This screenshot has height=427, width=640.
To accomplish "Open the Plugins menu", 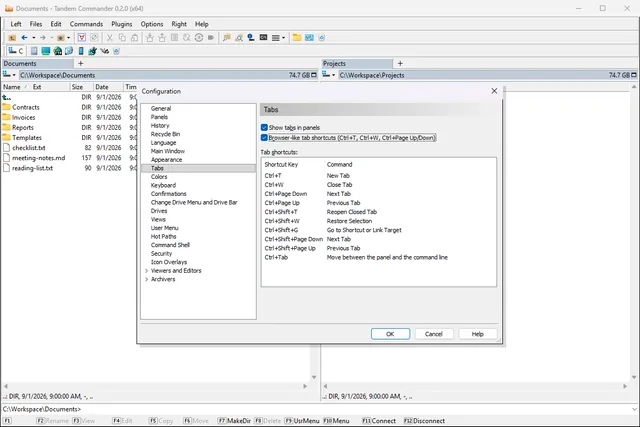I will tap(122, 24).
